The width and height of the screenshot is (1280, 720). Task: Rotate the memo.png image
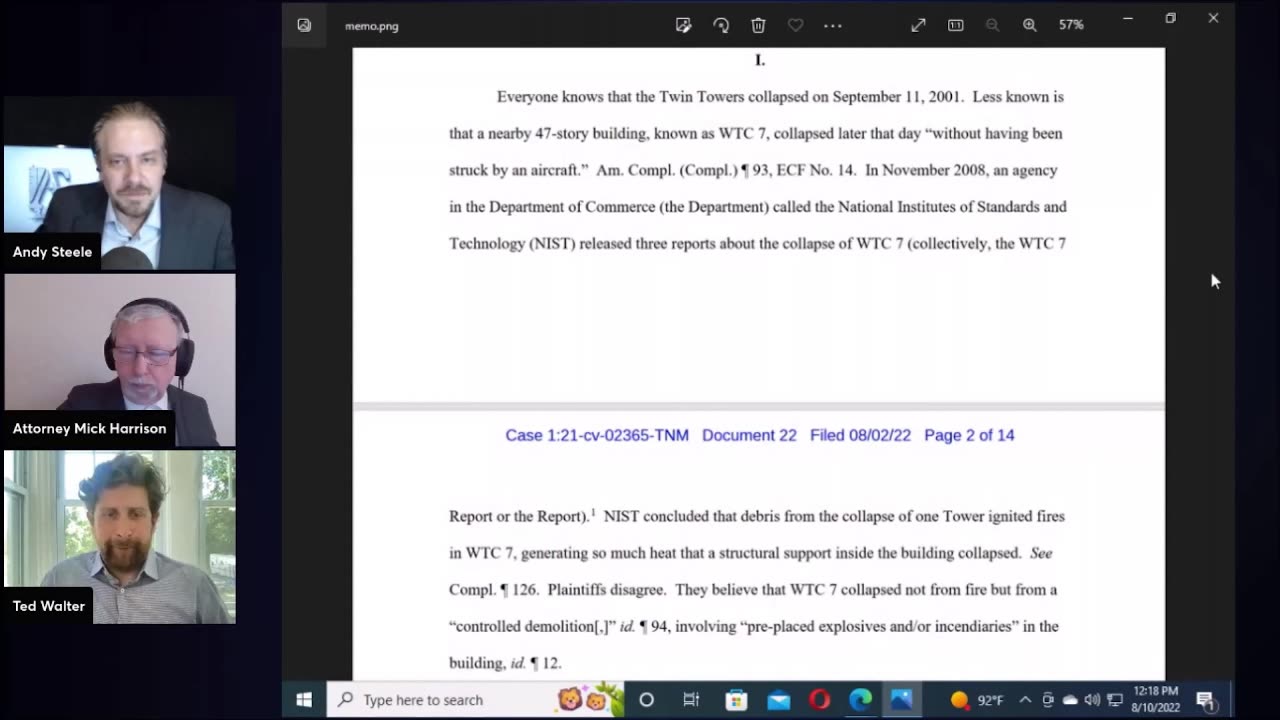[x=721, y=25]
